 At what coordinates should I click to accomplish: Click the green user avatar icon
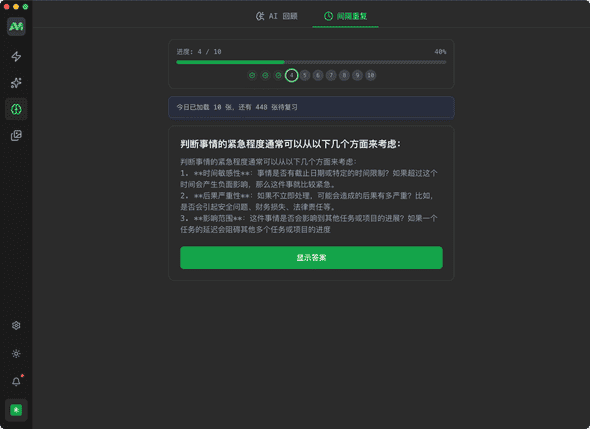(16, 410)
